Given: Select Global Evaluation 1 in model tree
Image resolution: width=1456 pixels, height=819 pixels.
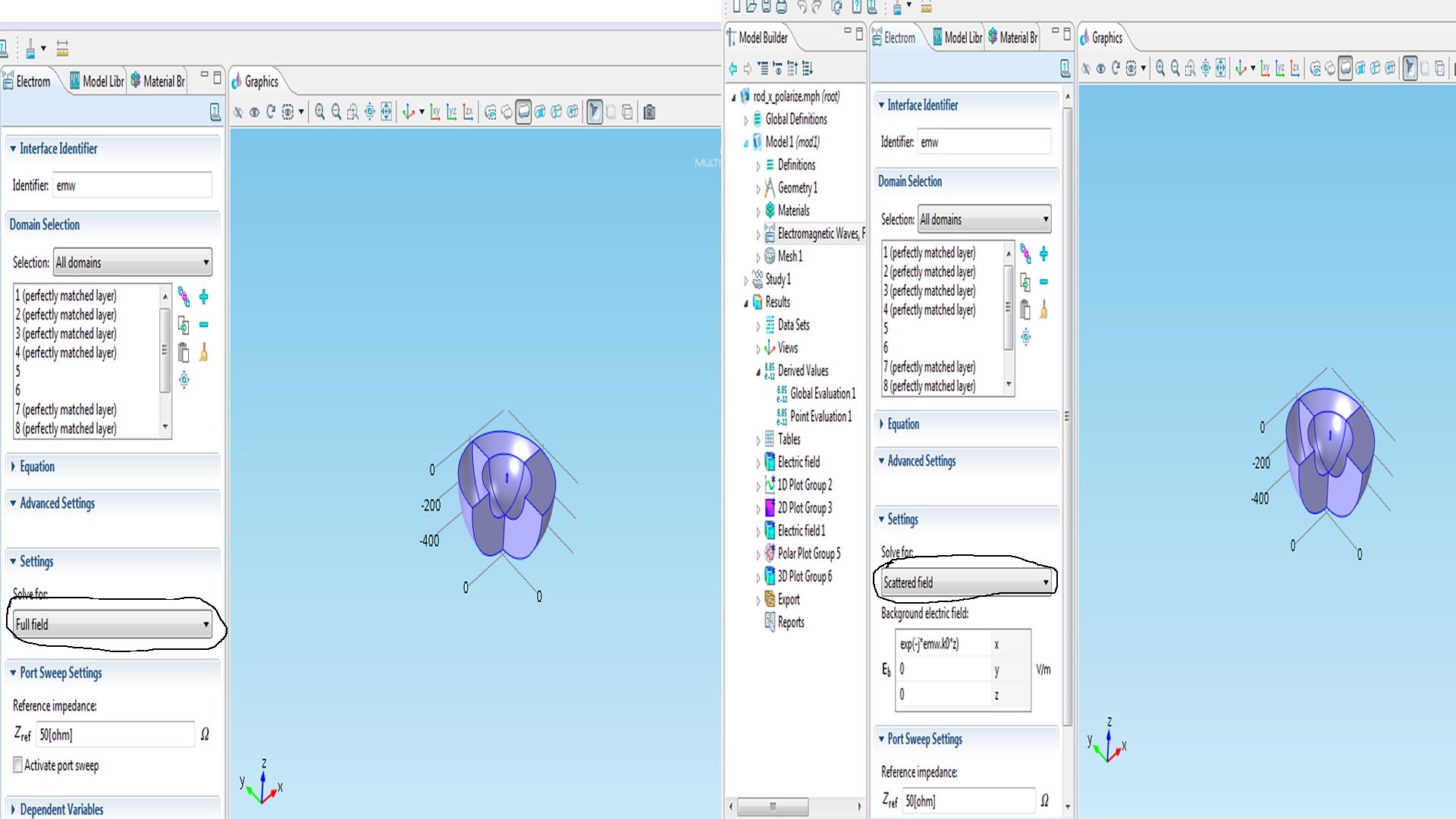Looking at the screenshot, I should 822,393.
